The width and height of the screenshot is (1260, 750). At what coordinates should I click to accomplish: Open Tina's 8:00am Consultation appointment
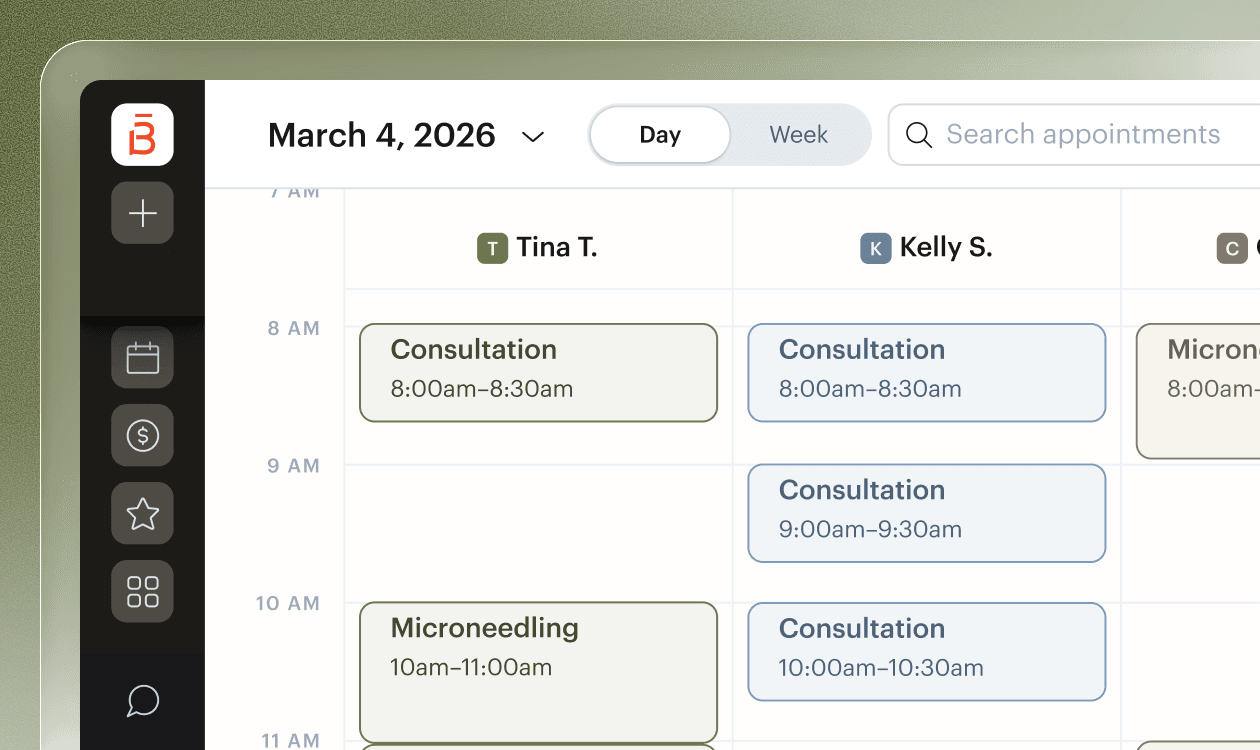pos(538,372)
